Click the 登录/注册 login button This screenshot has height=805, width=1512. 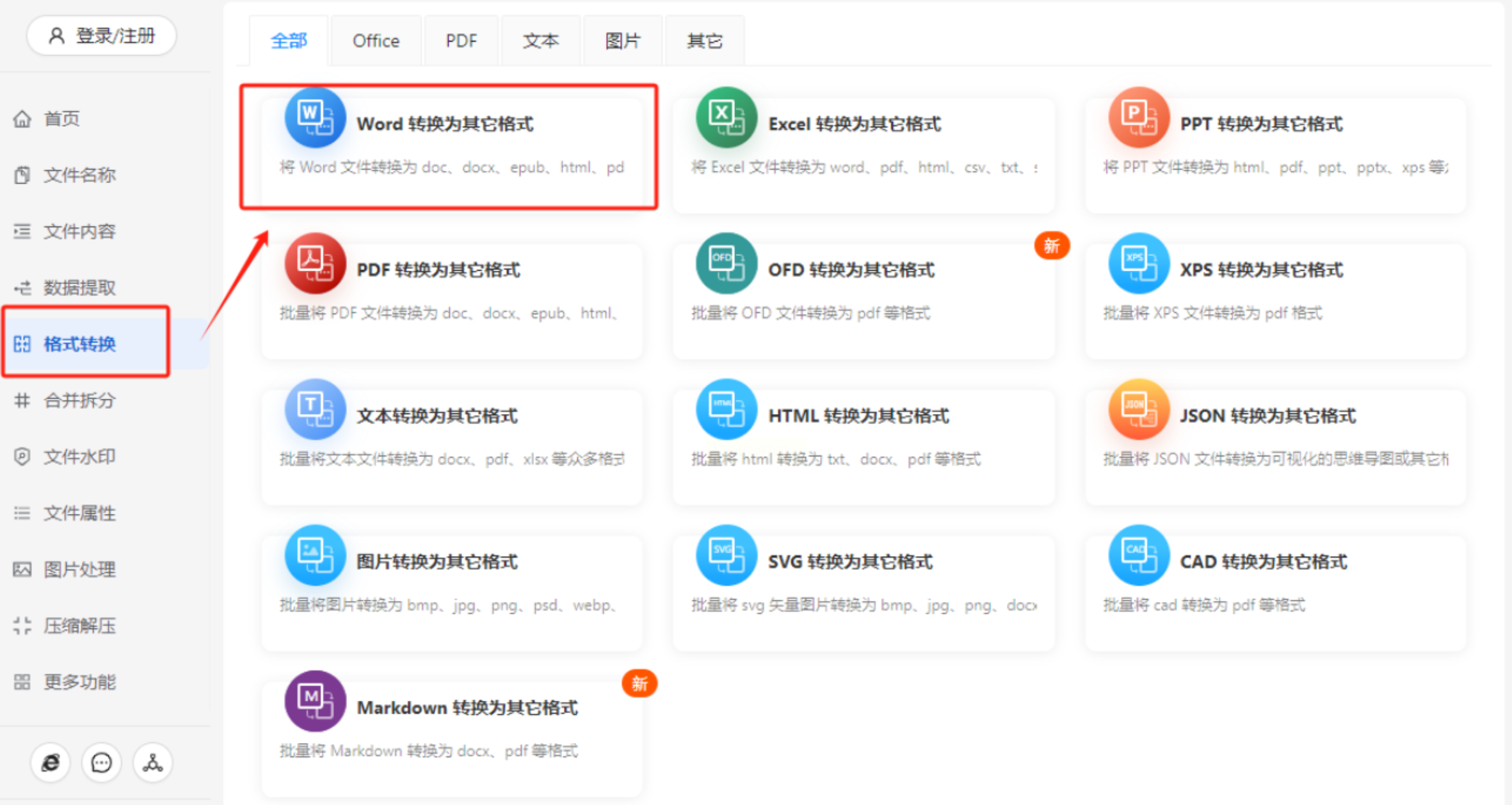click(102, 36)
